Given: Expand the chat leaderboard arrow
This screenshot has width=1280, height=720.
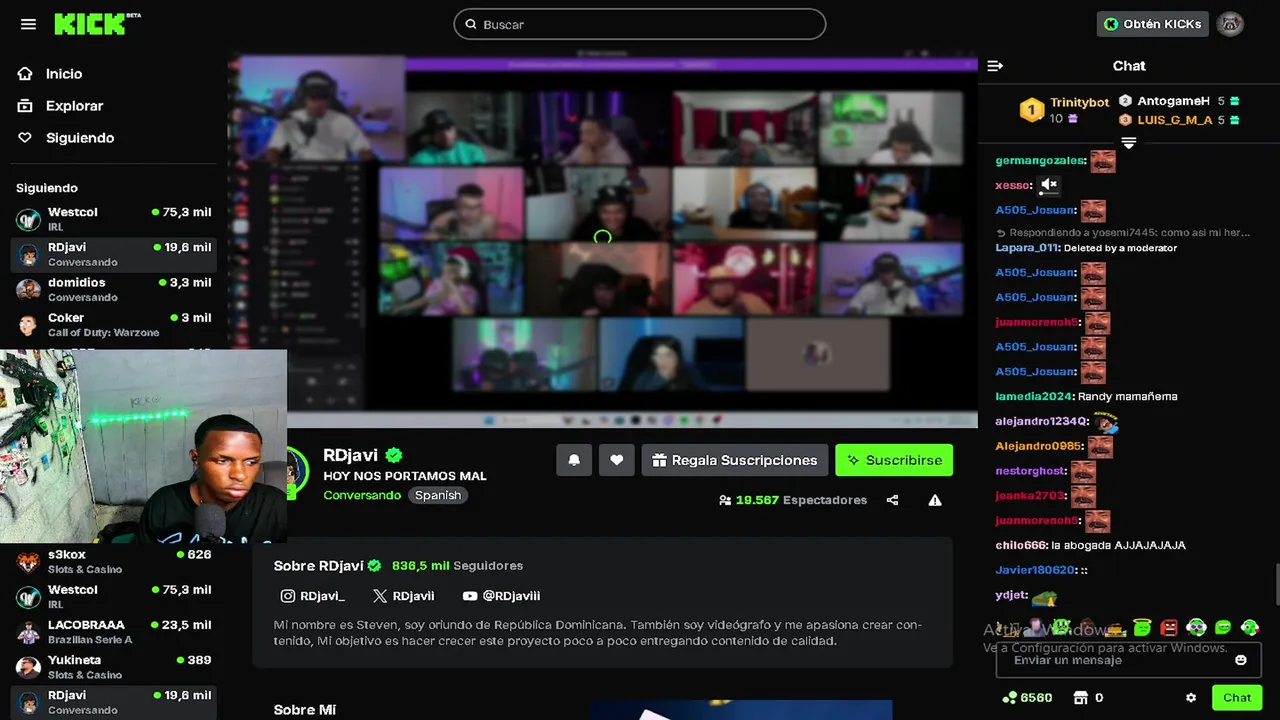Looking at the screenshot, I should point(1129,144).
